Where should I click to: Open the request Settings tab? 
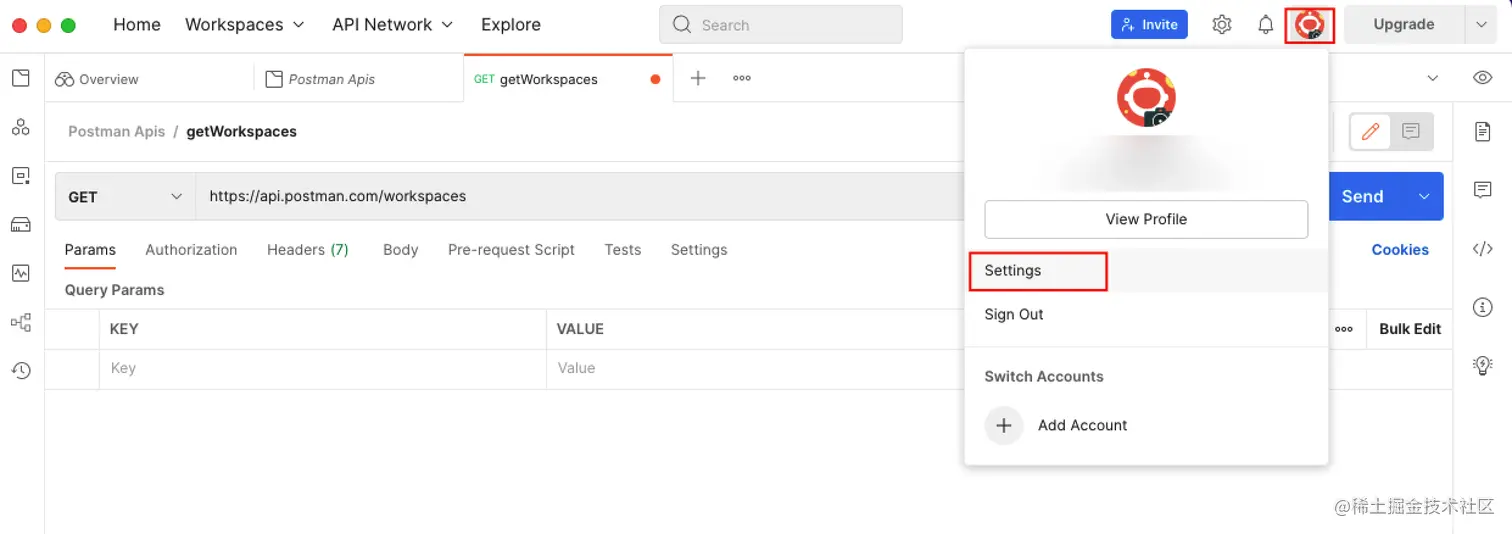(699, 250)
